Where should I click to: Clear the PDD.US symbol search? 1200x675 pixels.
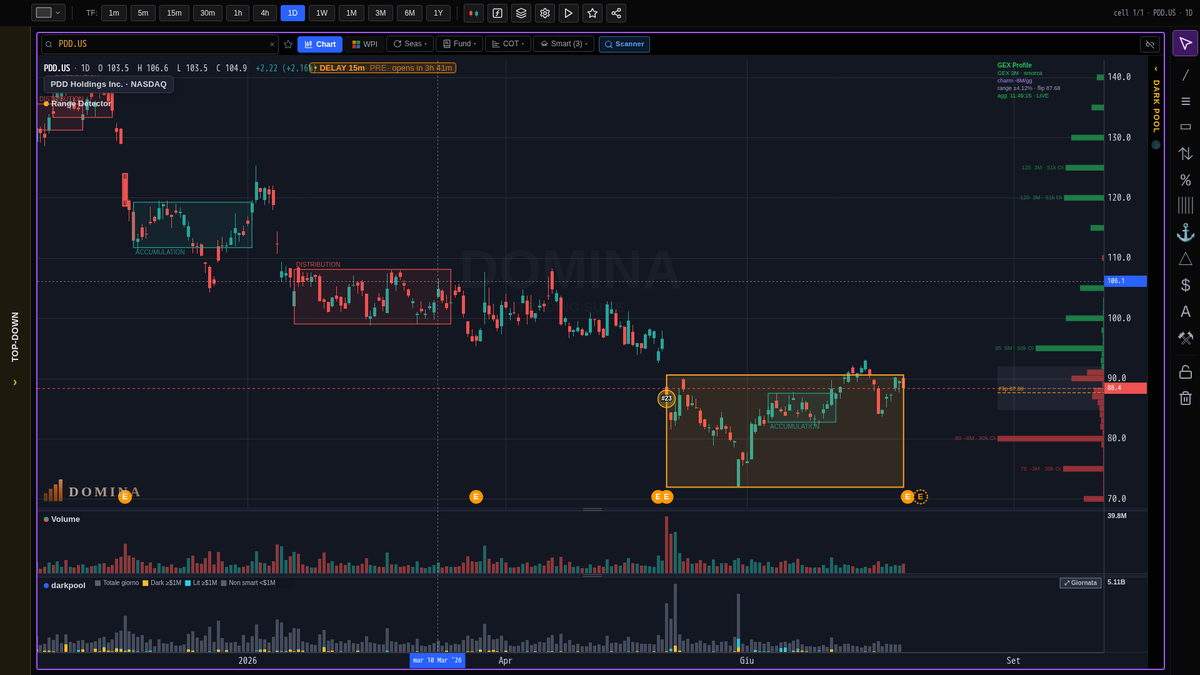(x=272, y=44)
